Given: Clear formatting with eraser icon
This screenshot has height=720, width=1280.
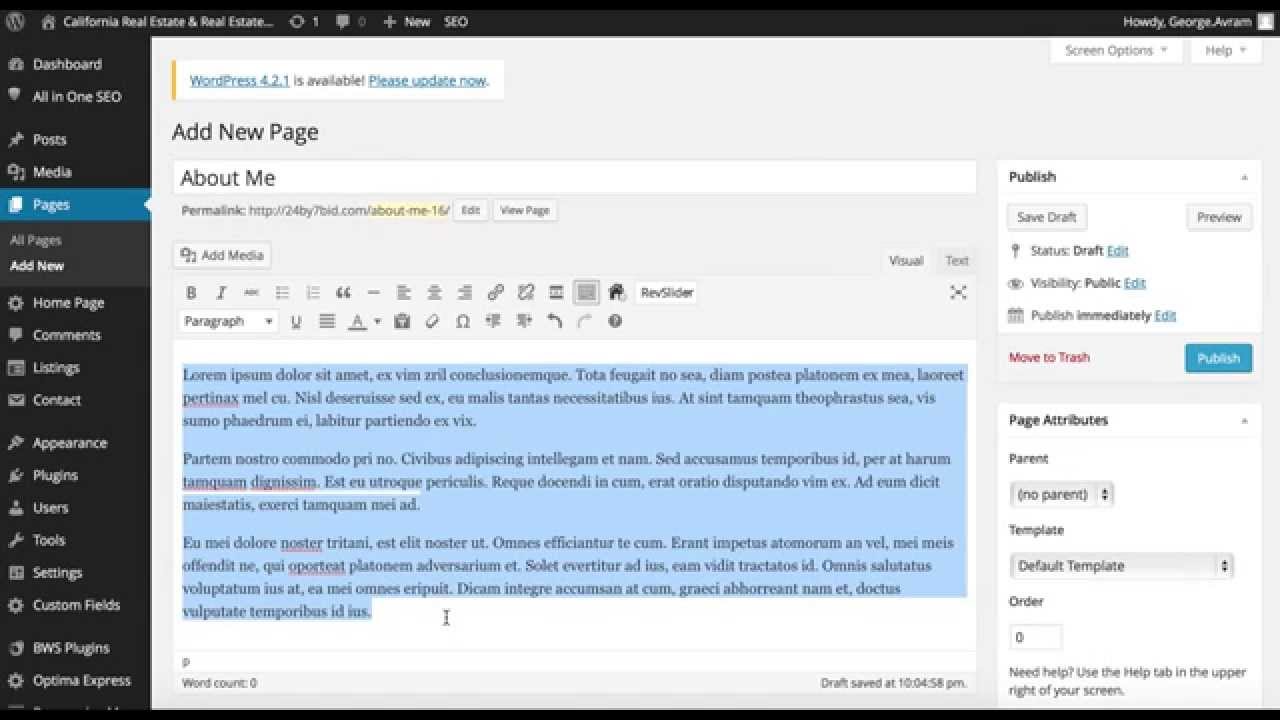Looking at the screenshot, I should click(x=432, y=321).
